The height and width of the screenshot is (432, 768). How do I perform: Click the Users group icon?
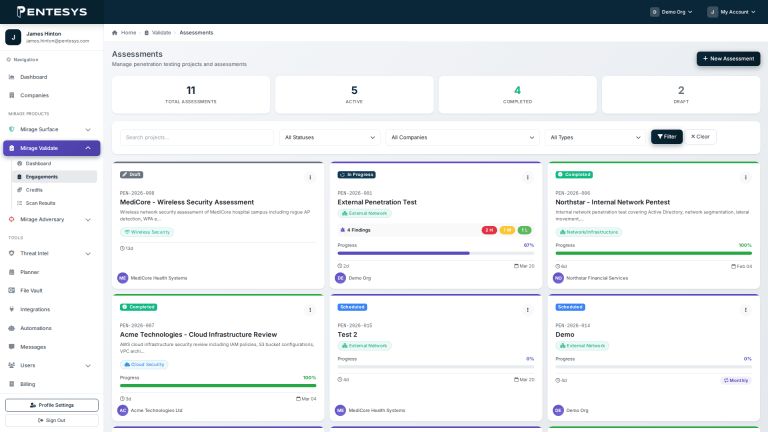(x=12, y=365)
